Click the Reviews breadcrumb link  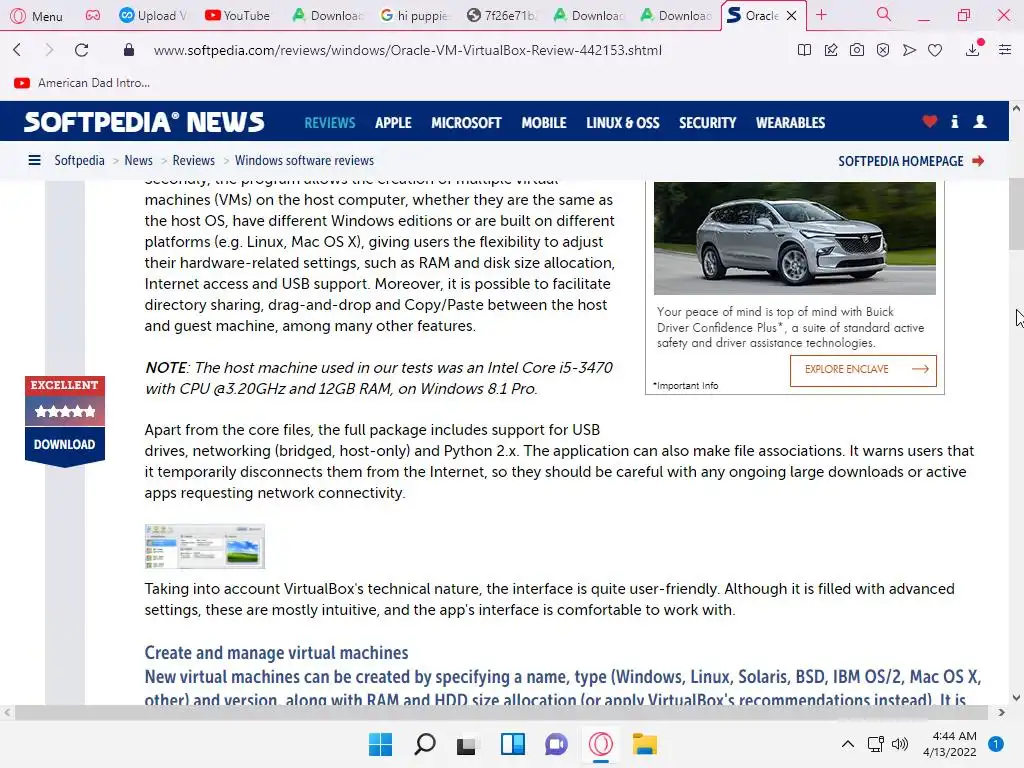[x=193, y=161]
